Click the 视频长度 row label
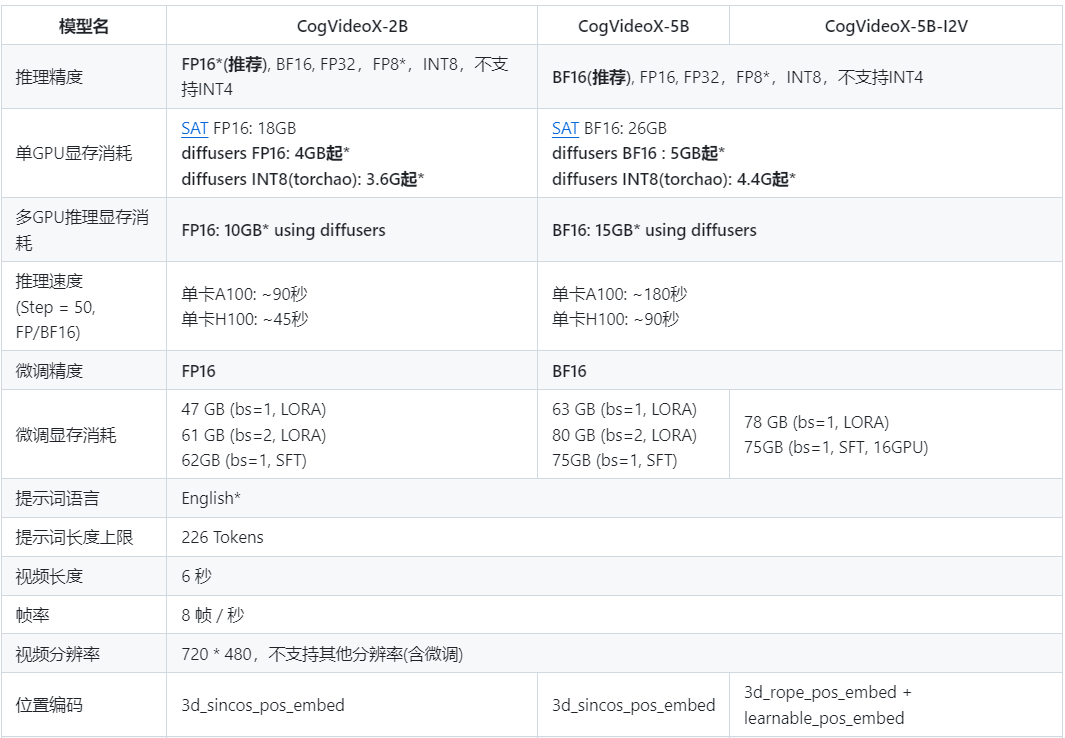The width and height of the screenshot is (1065, 738). [x=50, y=576]
